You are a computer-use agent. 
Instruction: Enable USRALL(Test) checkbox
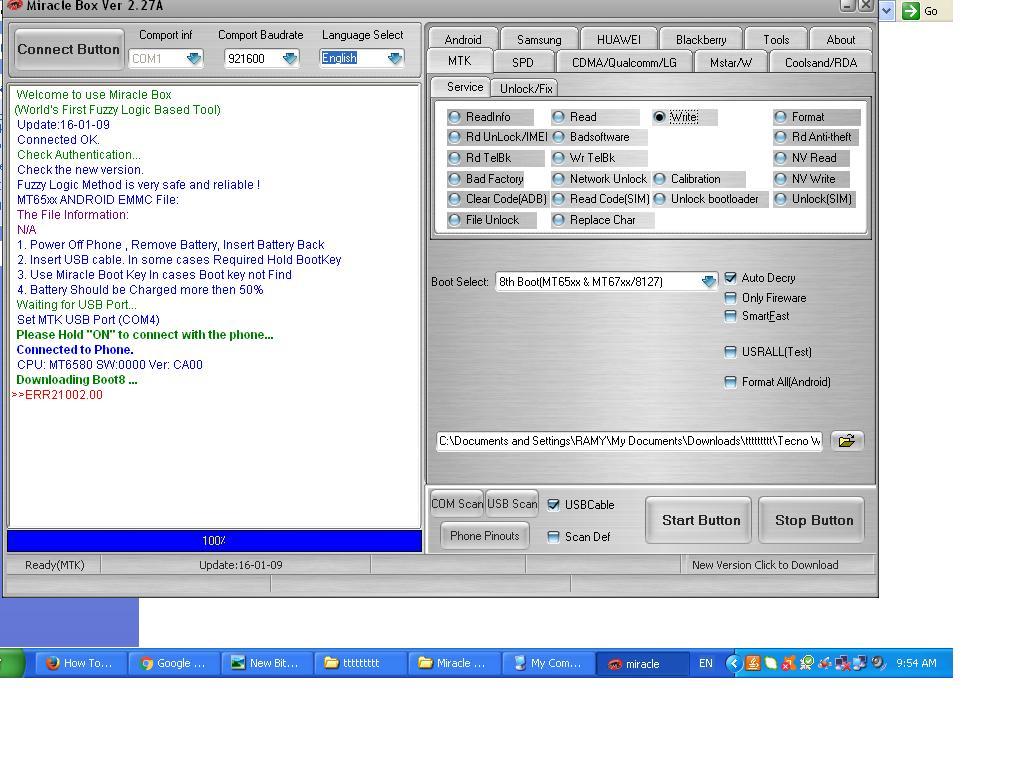pos(731,352)
